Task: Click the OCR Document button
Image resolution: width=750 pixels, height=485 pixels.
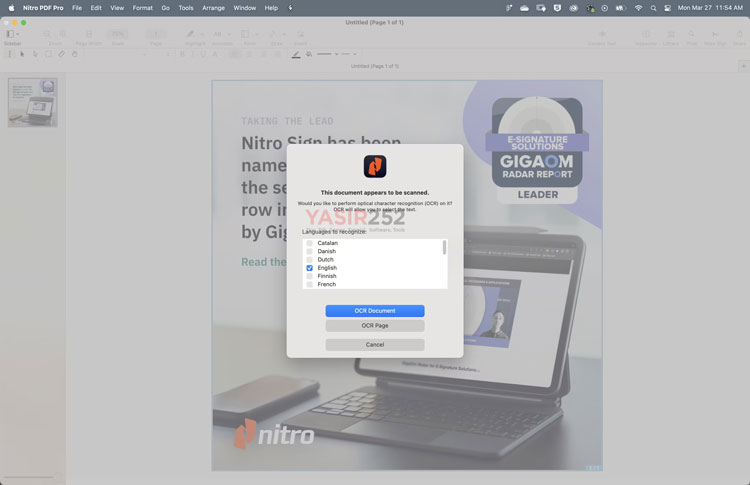Action: click(x=375, y=311)
